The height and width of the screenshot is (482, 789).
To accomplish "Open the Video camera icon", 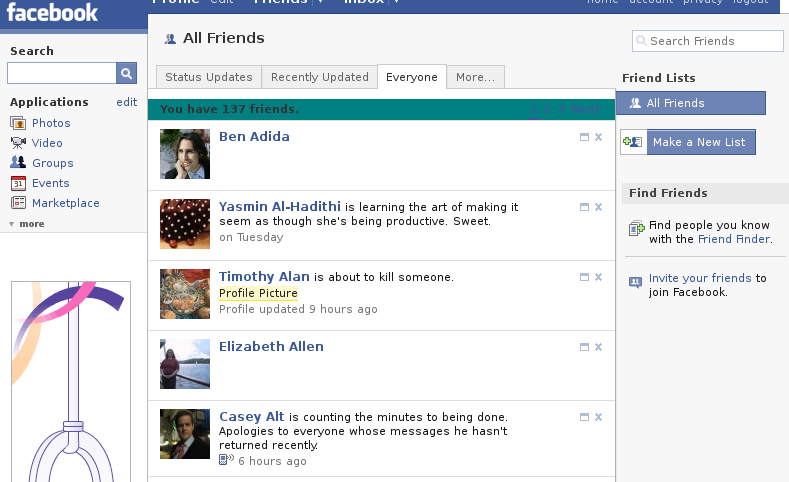I will coord(18,143).
